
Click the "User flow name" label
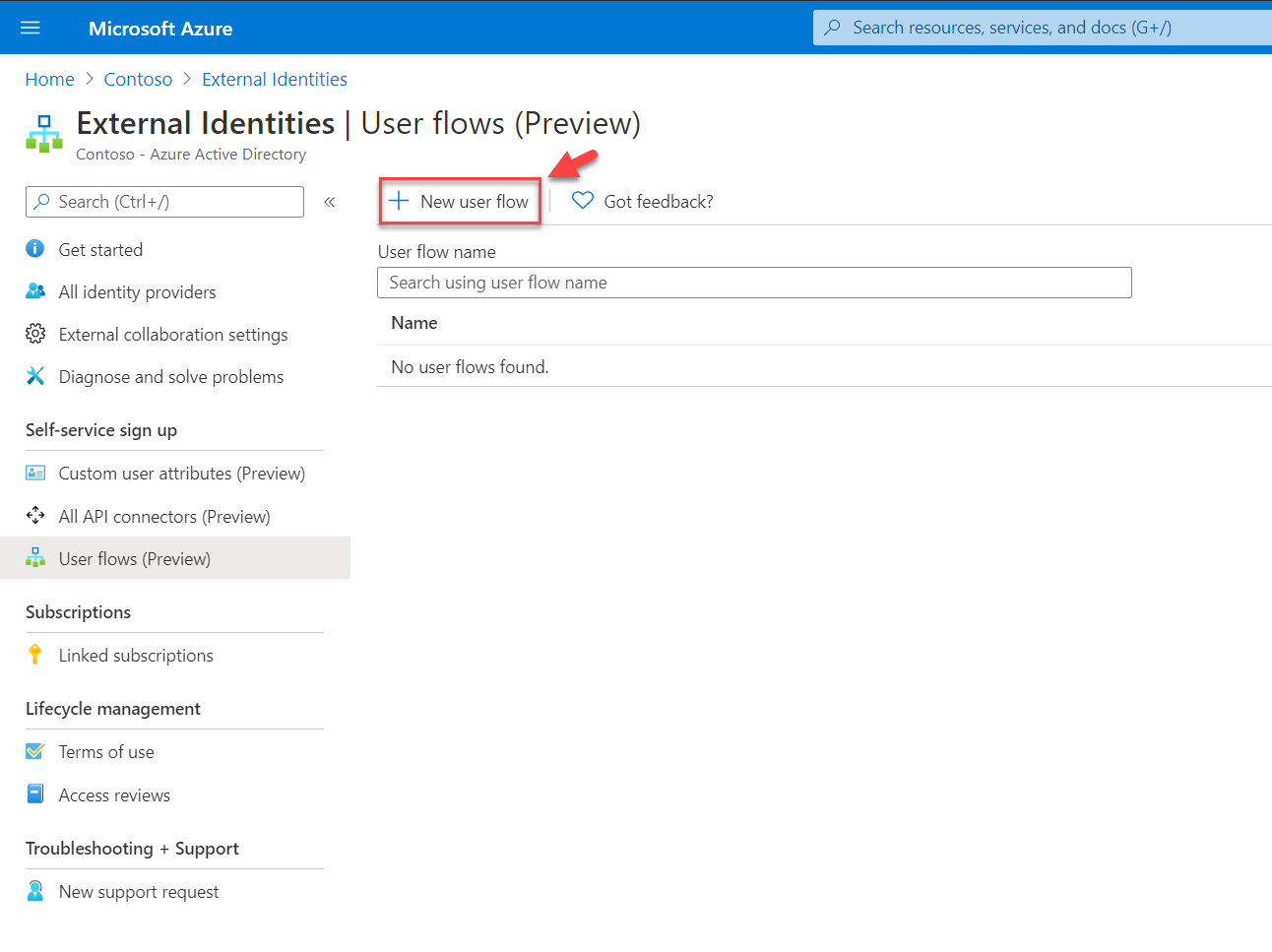click(437, 252)
